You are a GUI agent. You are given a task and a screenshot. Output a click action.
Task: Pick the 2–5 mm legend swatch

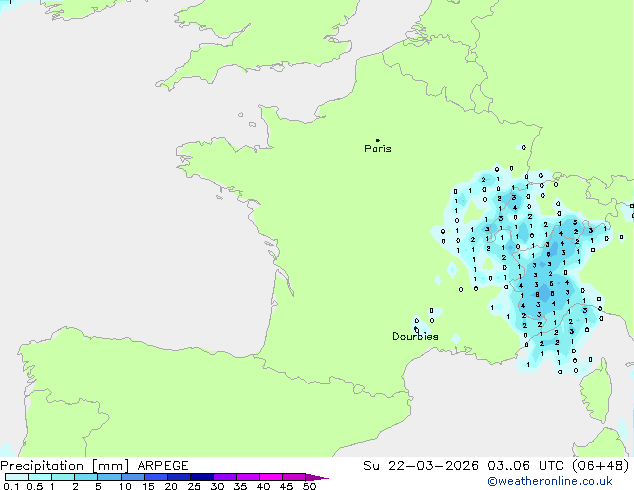click(x=86, y=477)
